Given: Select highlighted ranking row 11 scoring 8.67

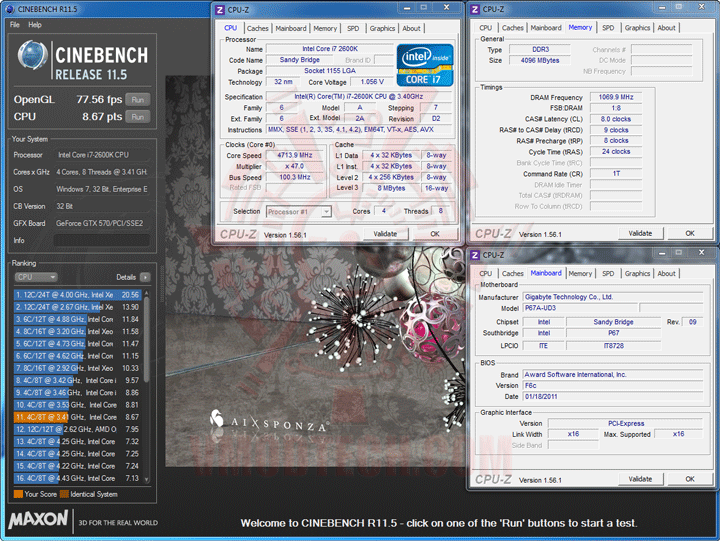Looking at the screenshot, I should (x=78, y=417).
